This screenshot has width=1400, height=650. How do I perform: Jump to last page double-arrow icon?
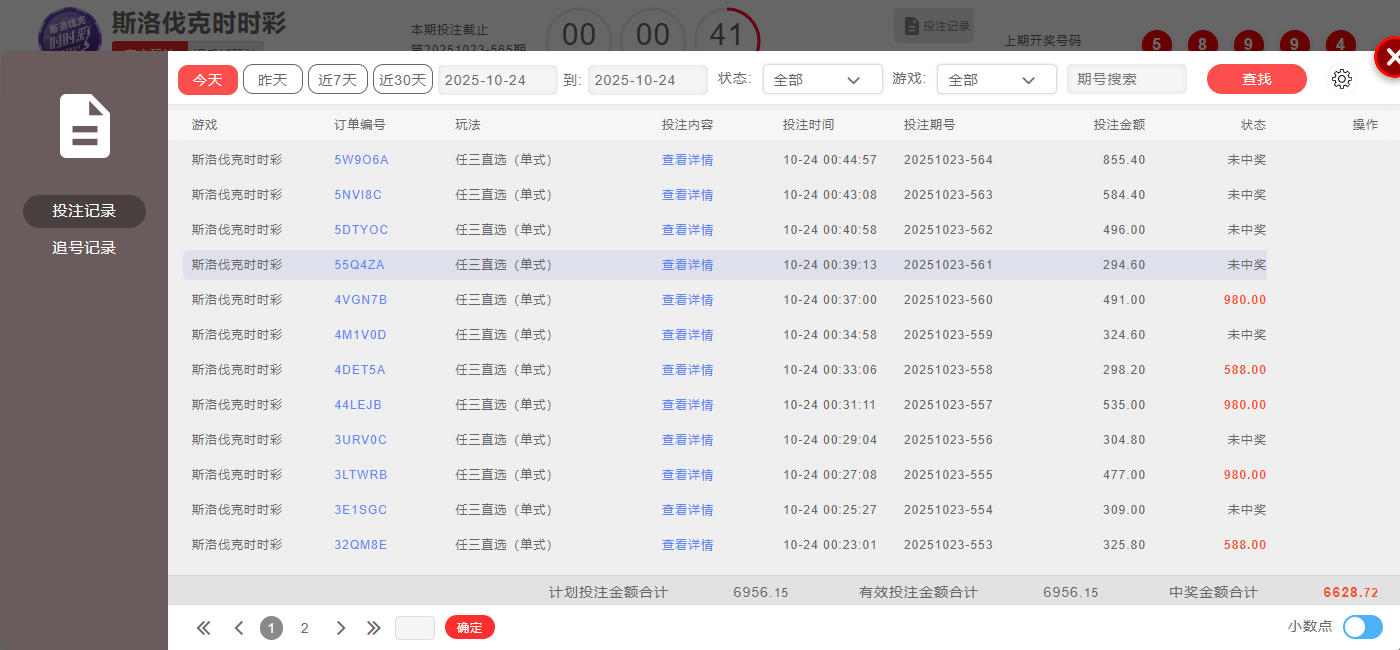(374, 628)
